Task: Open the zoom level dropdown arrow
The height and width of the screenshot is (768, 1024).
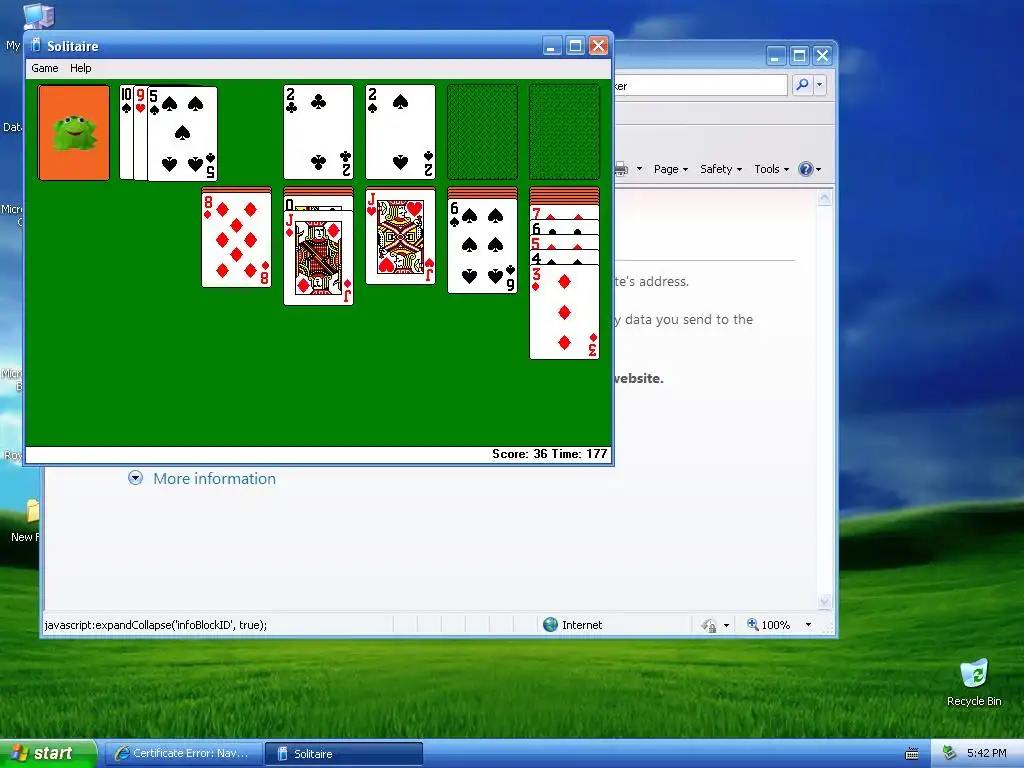Action: (x=808, y=625)
